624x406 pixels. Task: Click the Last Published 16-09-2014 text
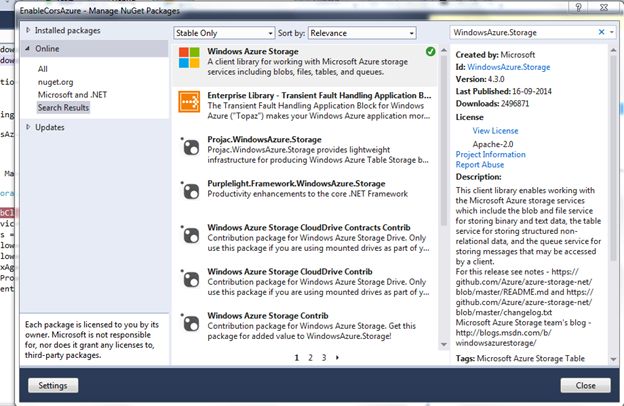point(503,91)
